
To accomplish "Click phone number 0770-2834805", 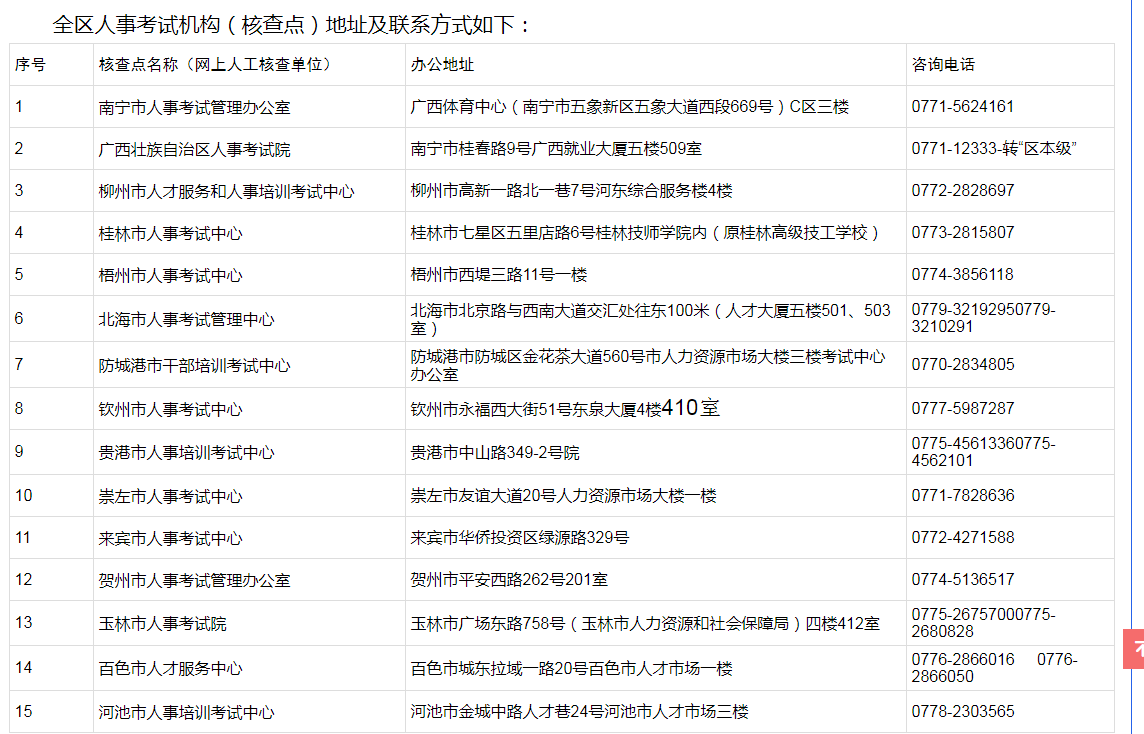I will (x=962, y=365).
